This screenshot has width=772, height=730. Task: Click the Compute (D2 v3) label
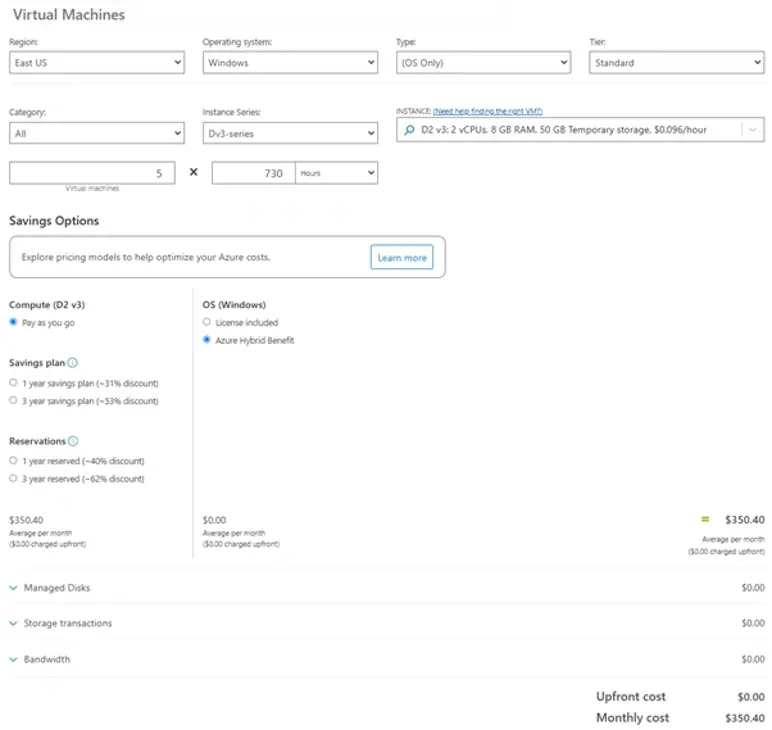(x=47, y=305)
